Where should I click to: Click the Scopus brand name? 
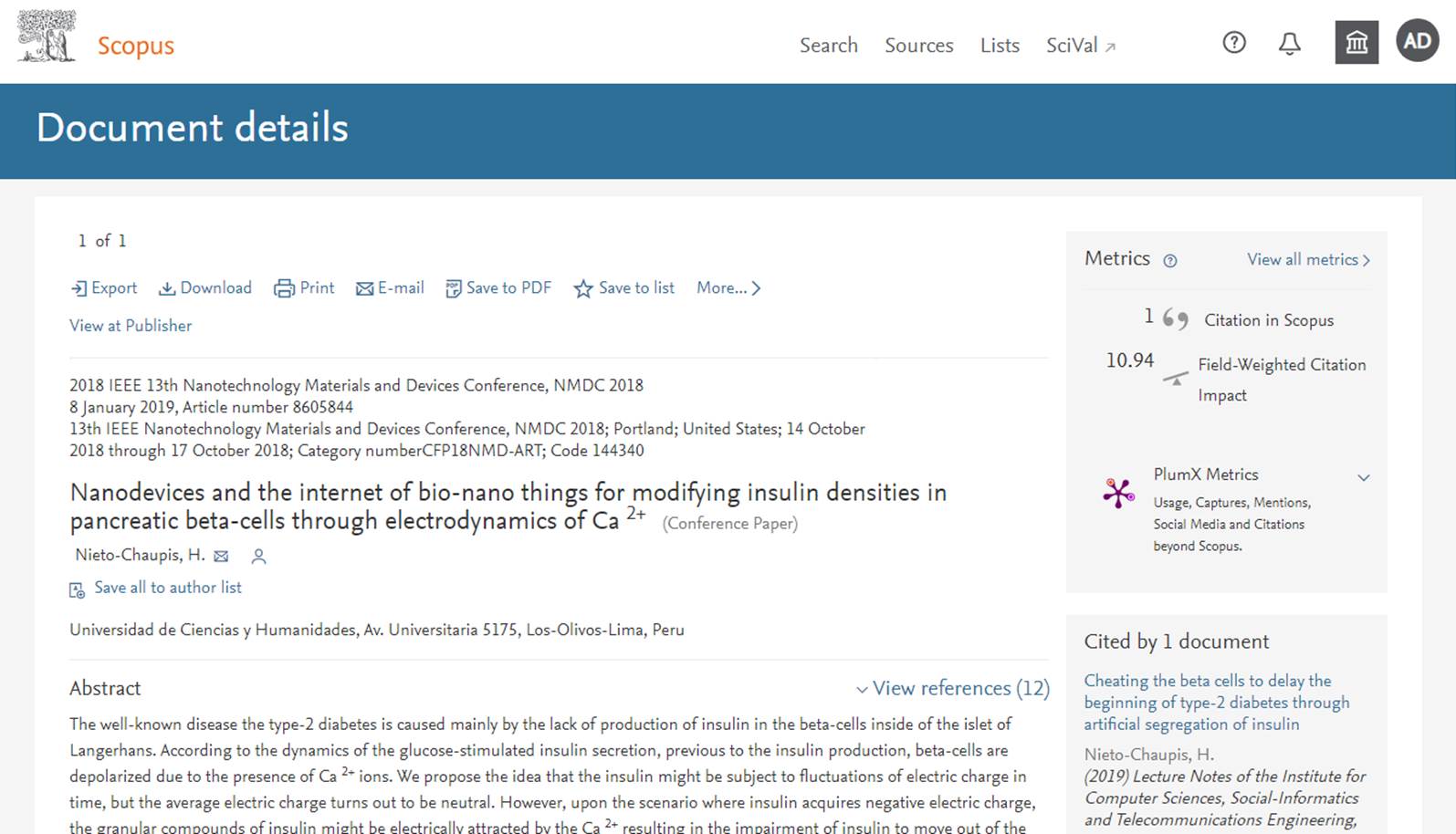(x=136, y=46)
